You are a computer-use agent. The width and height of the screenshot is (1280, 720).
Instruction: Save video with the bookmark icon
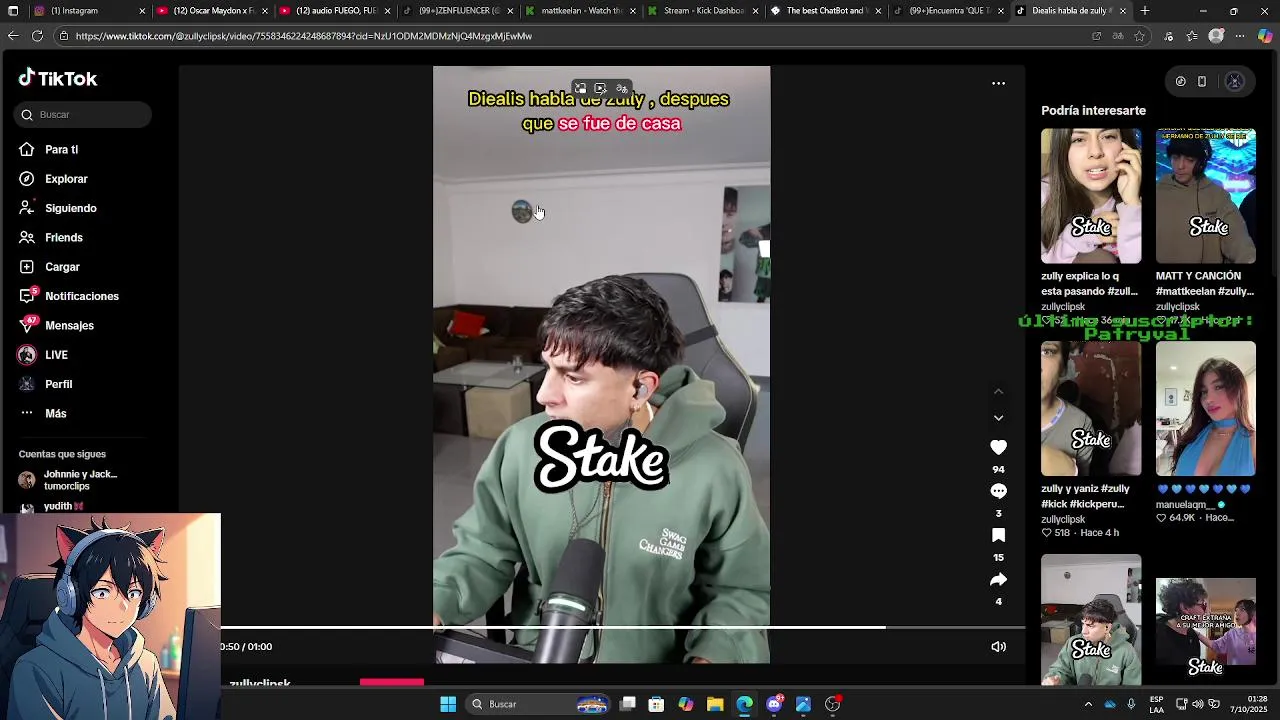point(998,535)
